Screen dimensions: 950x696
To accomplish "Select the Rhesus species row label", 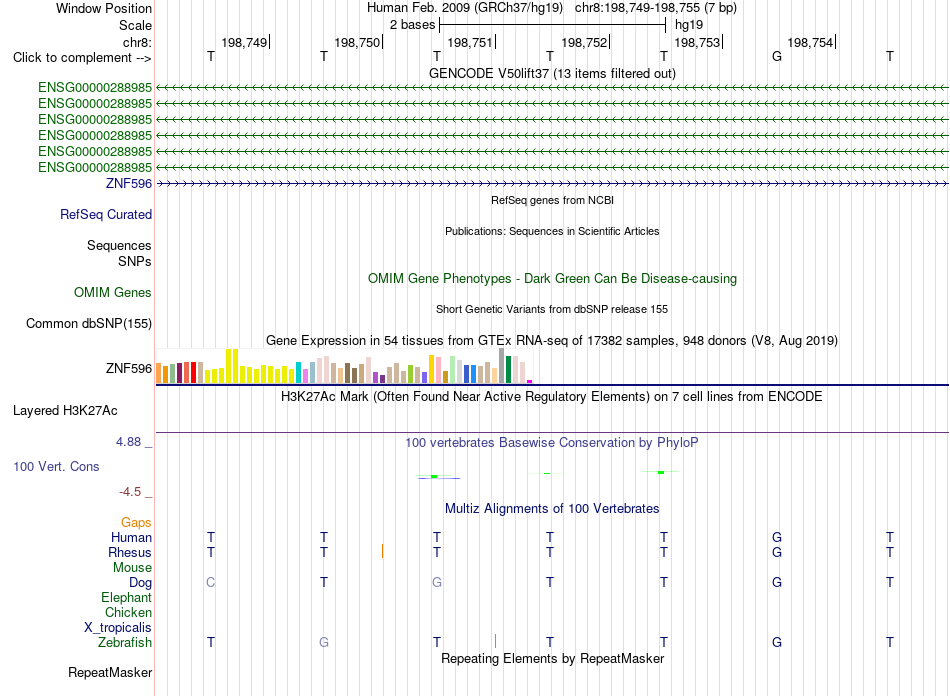I will pos(130,552).
